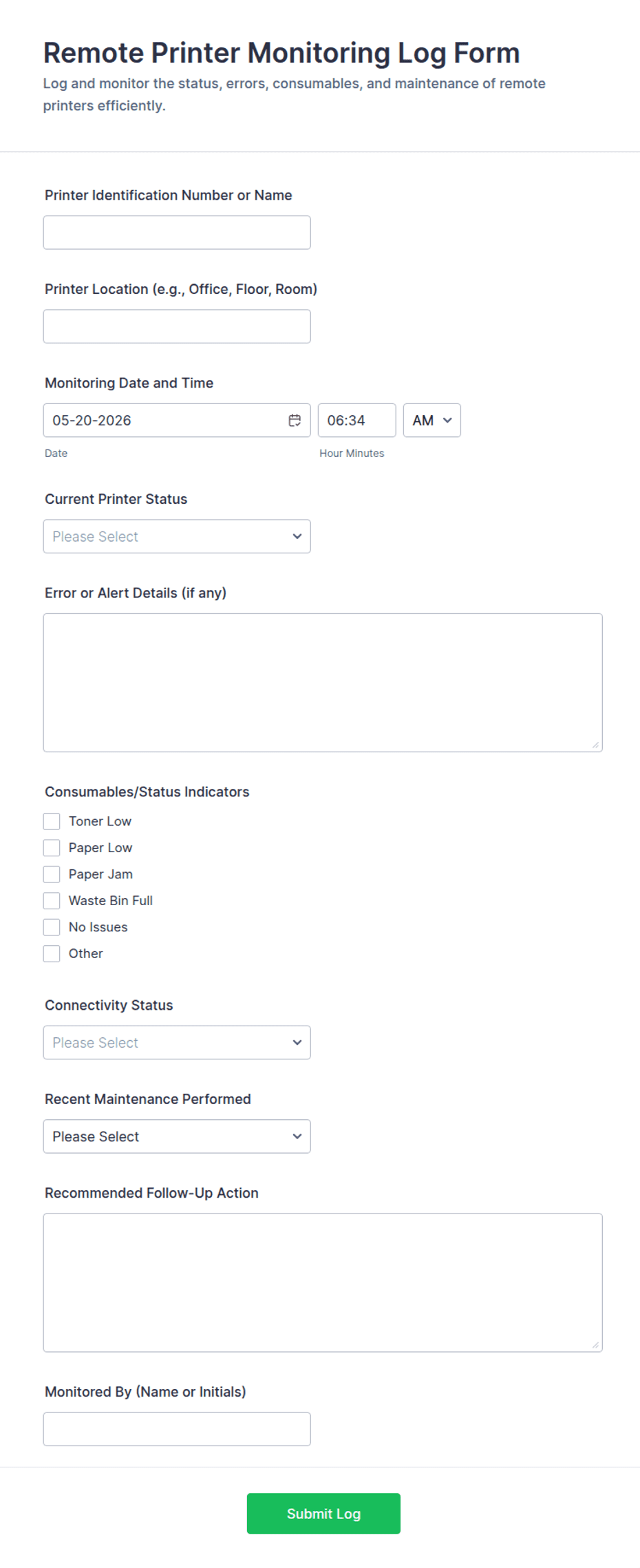Image resolution: width=640 pixels, height=1568 pixels.
Task: Select the No Issues checkbox
Action: 52,927
